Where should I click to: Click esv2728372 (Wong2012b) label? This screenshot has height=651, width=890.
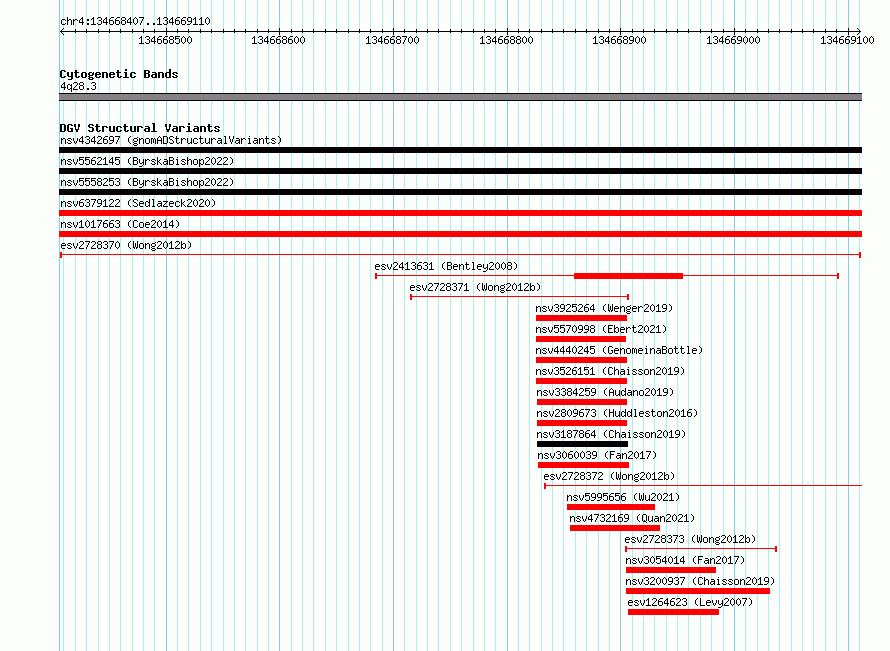(609, 476)
